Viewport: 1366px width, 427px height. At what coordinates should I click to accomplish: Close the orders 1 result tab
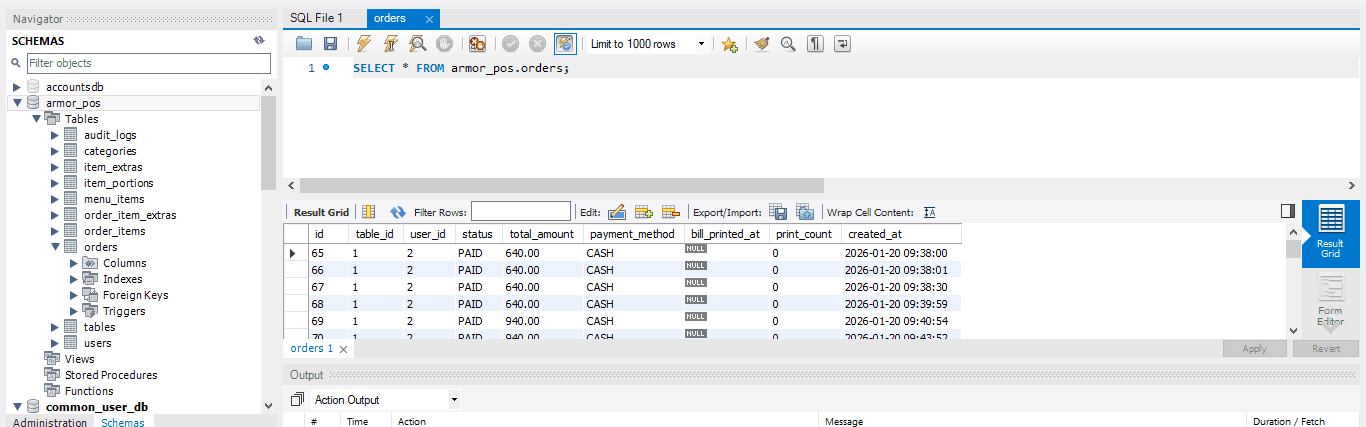click(343, 350)
